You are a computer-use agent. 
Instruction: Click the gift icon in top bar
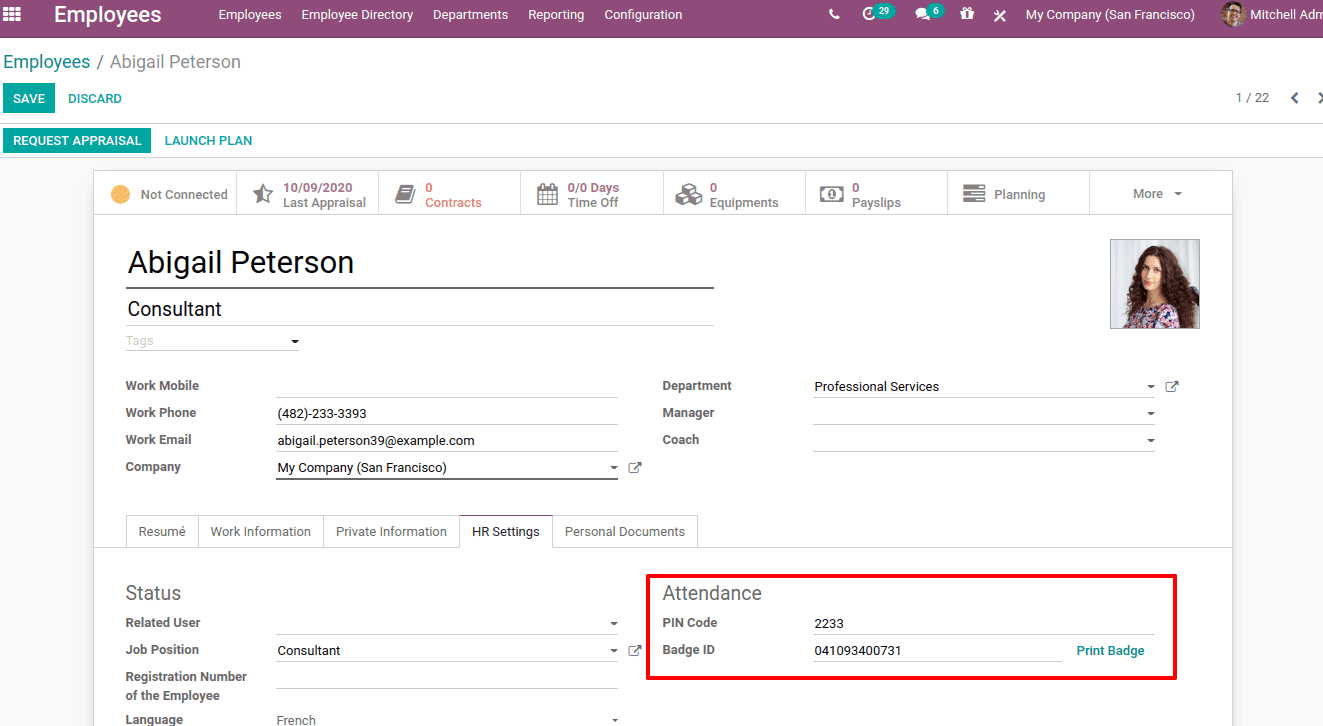pos(966,15)
